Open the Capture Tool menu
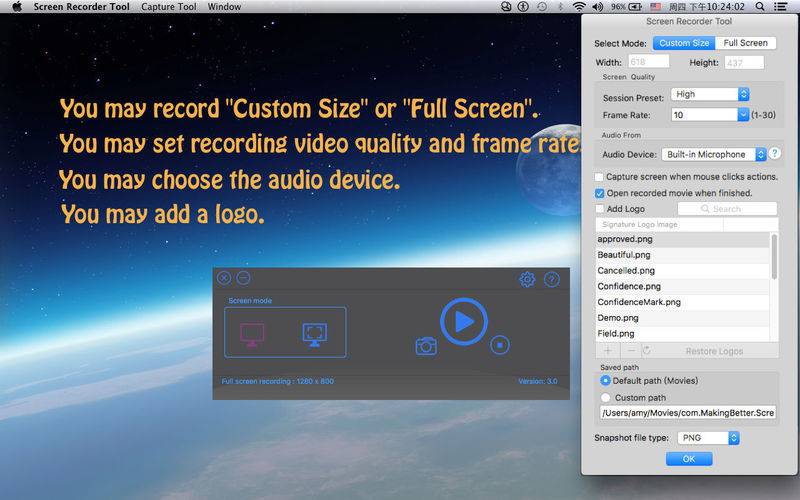800x500 pixels. pos(169,7)
